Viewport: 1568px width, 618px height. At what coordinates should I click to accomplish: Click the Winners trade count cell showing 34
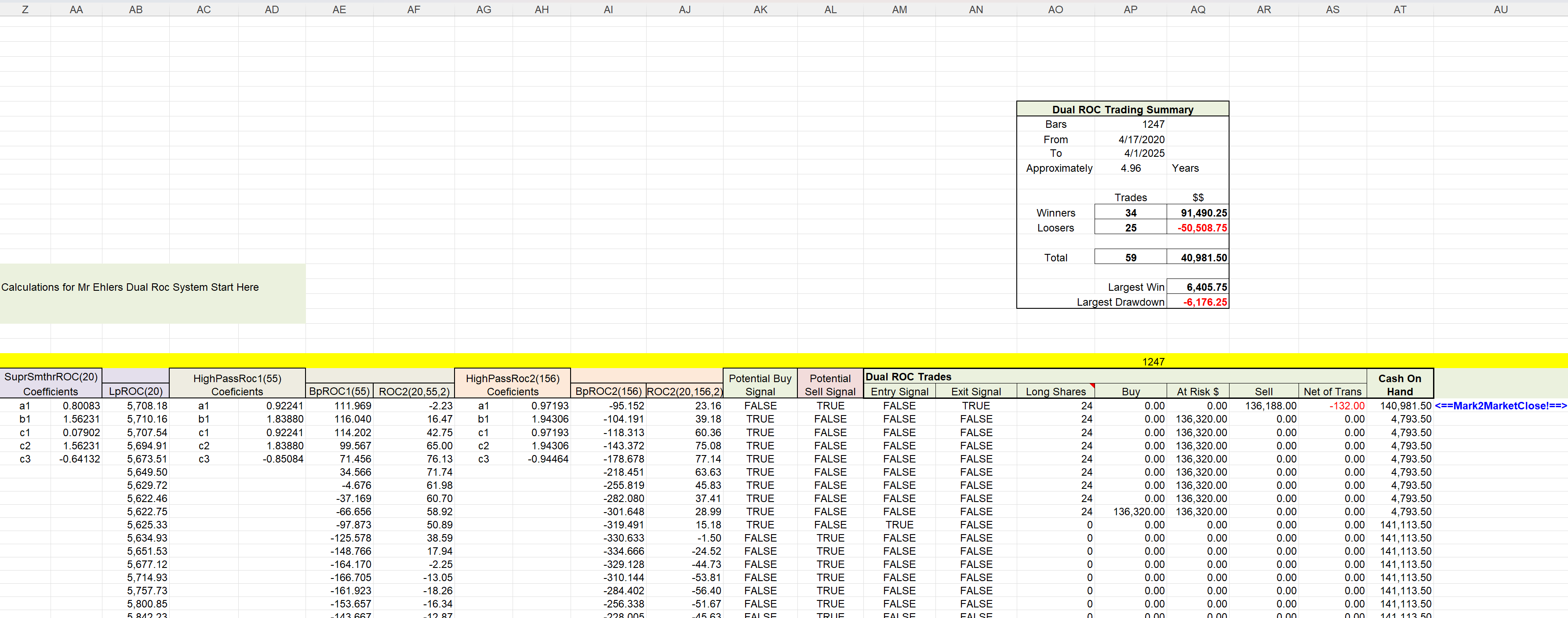(x=1130, y=212)
